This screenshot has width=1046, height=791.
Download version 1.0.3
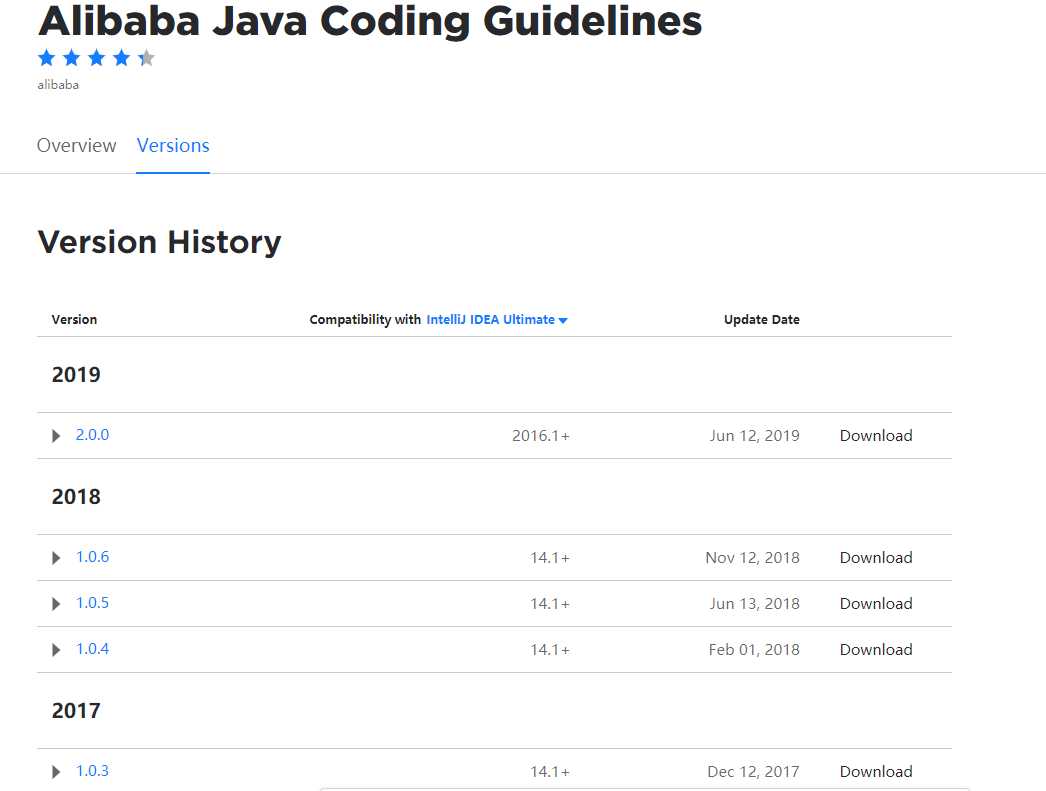(x=876, y=772)
